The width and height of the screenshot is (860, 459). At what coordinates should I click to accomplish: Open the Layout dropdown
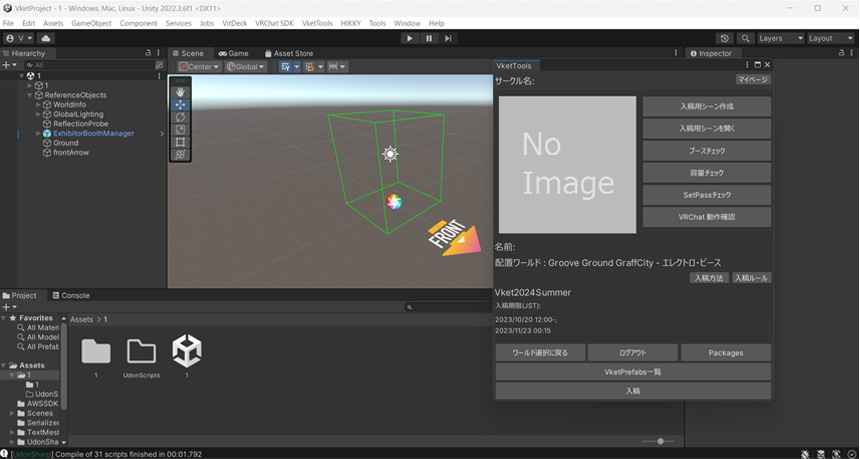point(831,38)
